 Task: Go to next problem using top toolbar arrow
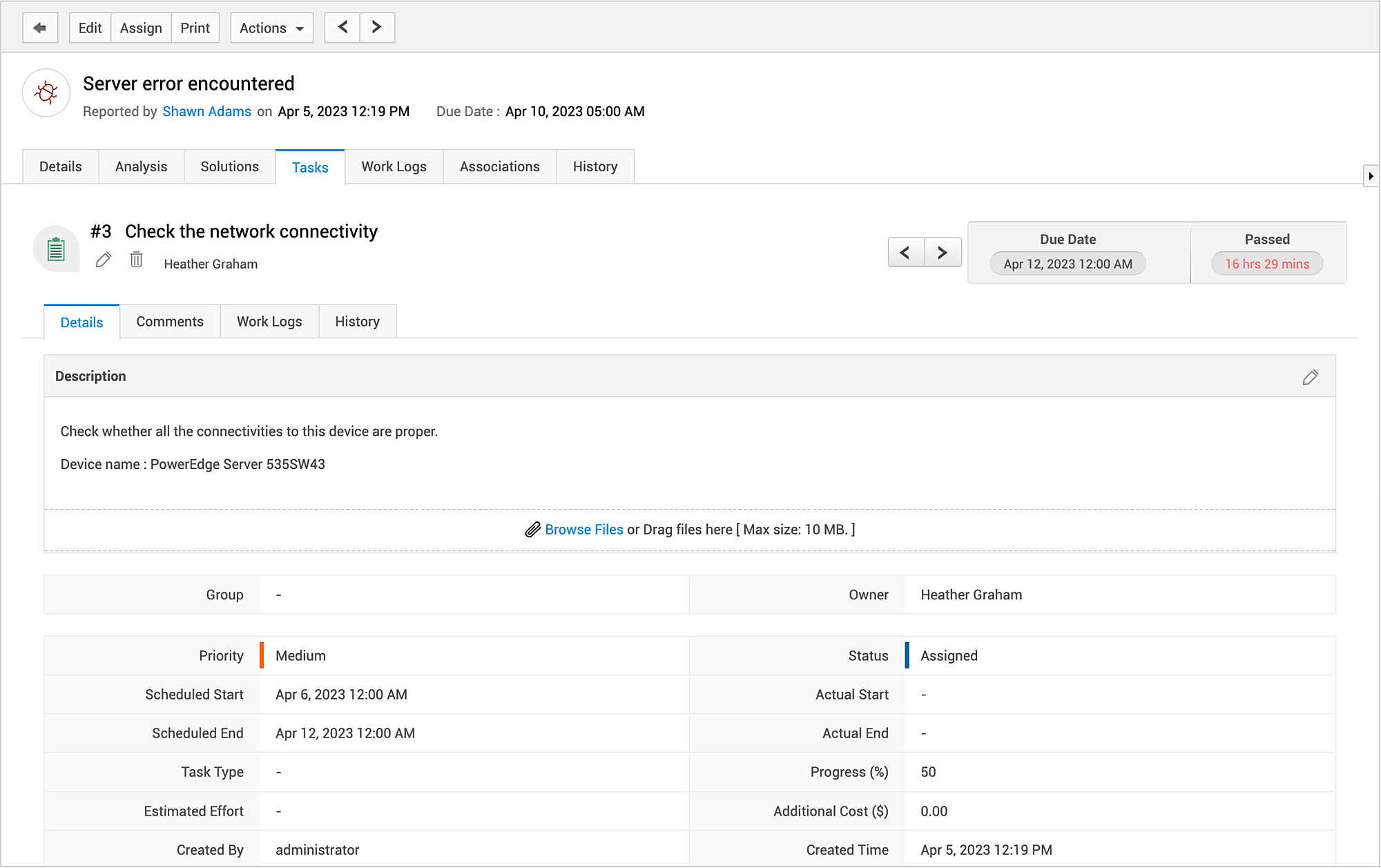click(x=377, y=28)
